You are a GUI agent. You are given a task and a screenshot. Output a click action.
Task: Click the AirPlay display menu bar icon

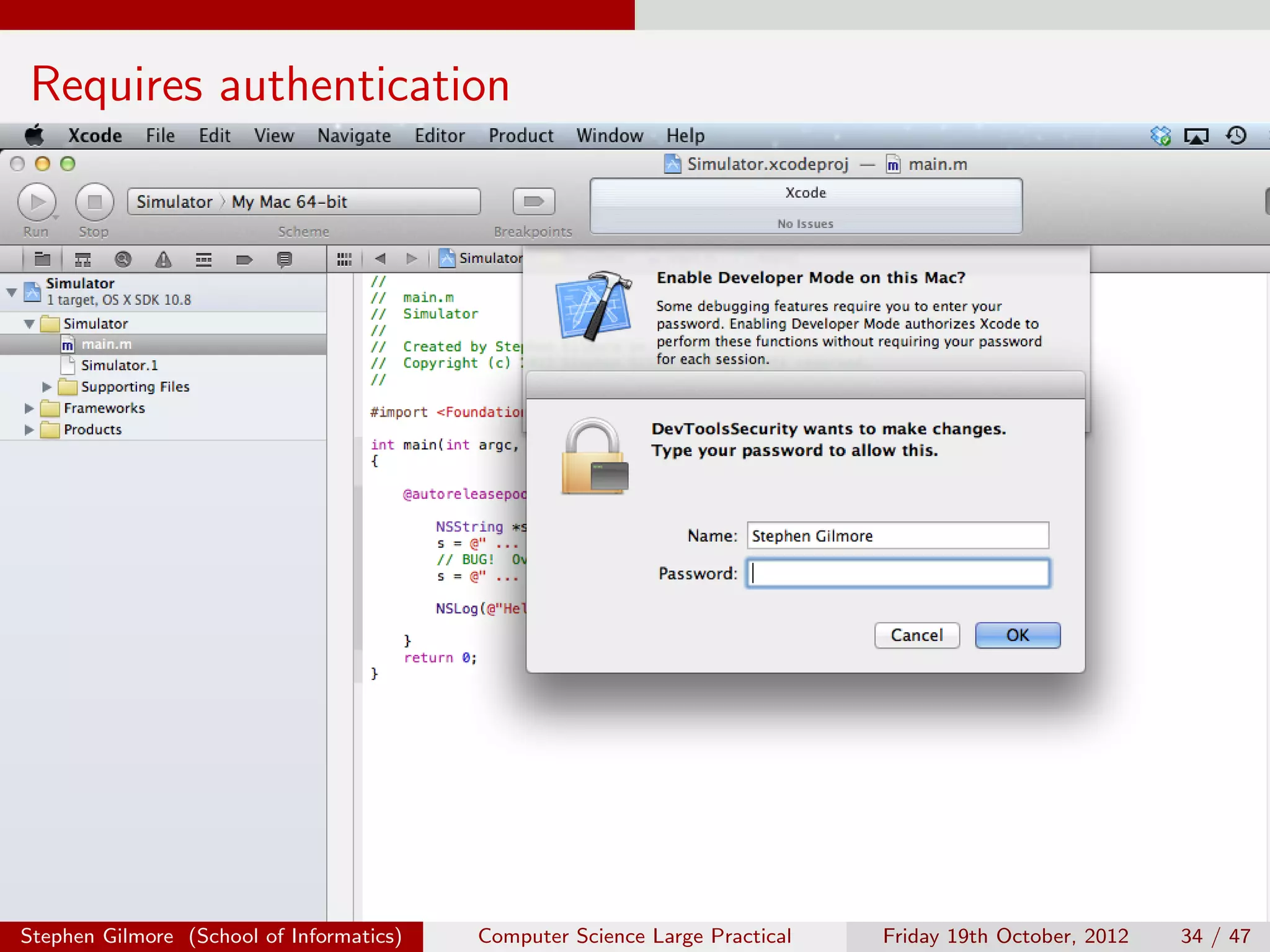1196,136
